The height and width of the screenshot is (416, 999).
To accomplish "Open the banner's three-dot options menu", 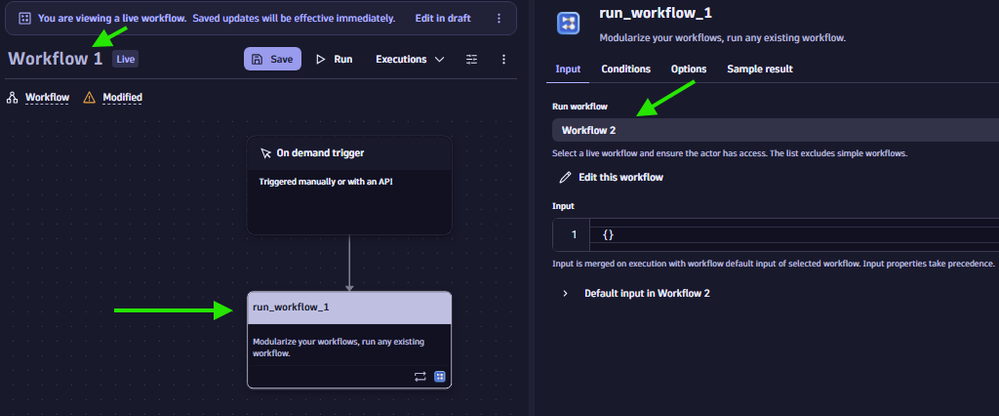I will (498, 18).
